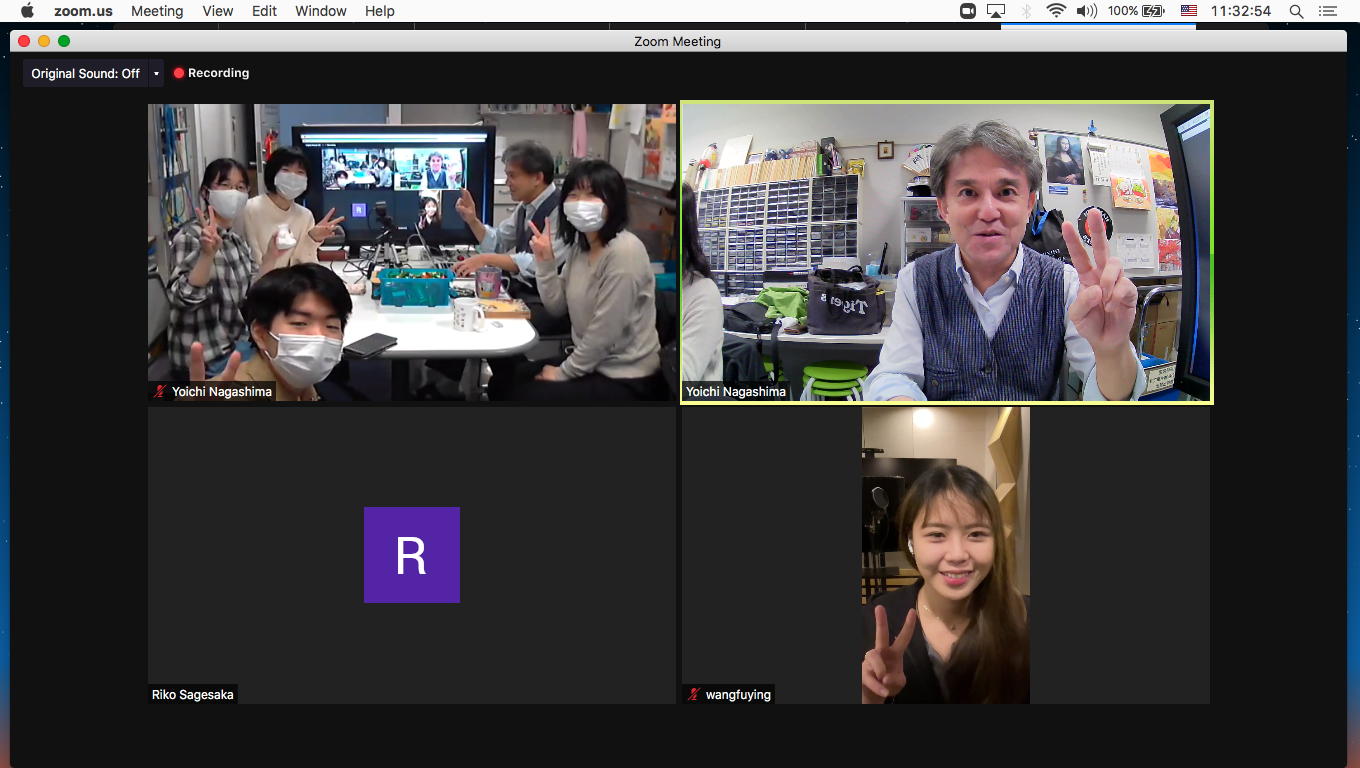The height and width of the screenshot is (768, 1360).
Task: Click the Riko Sagesaka name label
Action: point(193,694)
